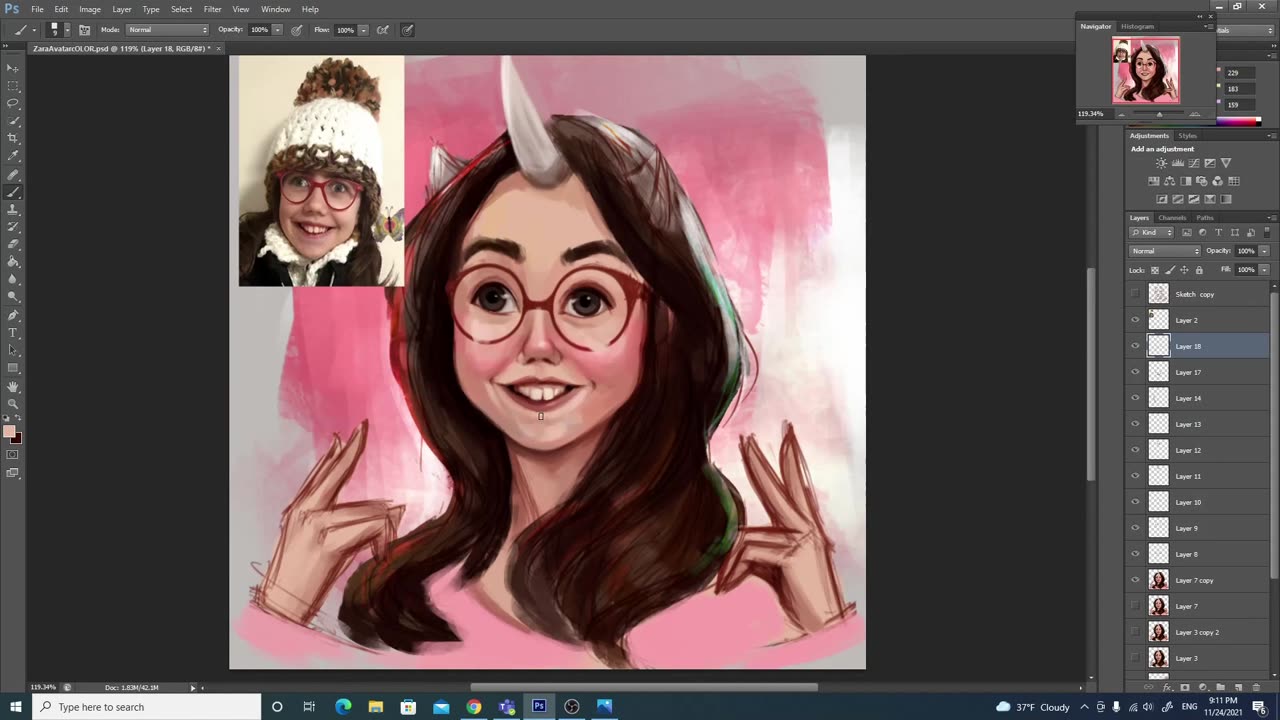Open the layer blend mode Normal dropdown
This screenshot has height=720, width=1280.
point(1165,251)
